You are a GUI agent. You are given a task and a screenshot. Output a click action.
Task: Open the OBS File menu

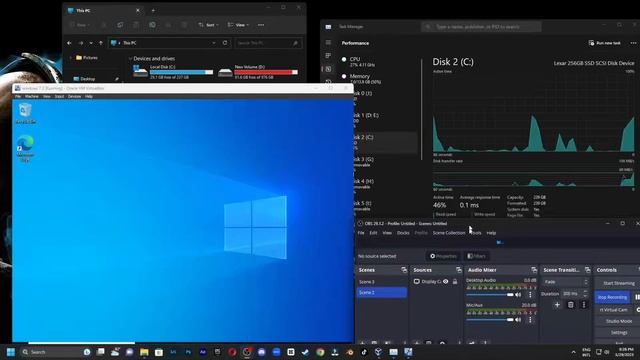361,233
